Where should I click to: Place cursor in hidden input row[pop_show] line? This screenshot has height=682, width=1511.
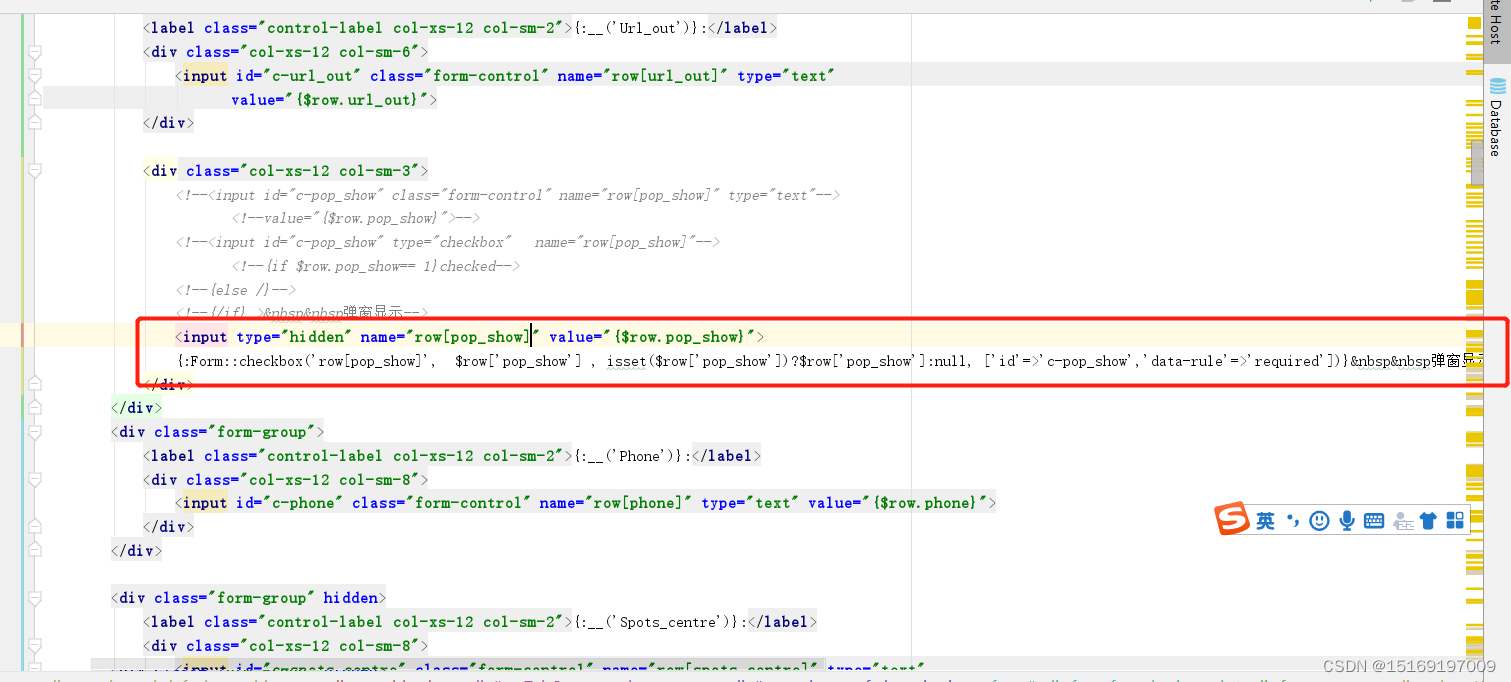(470, 337)
